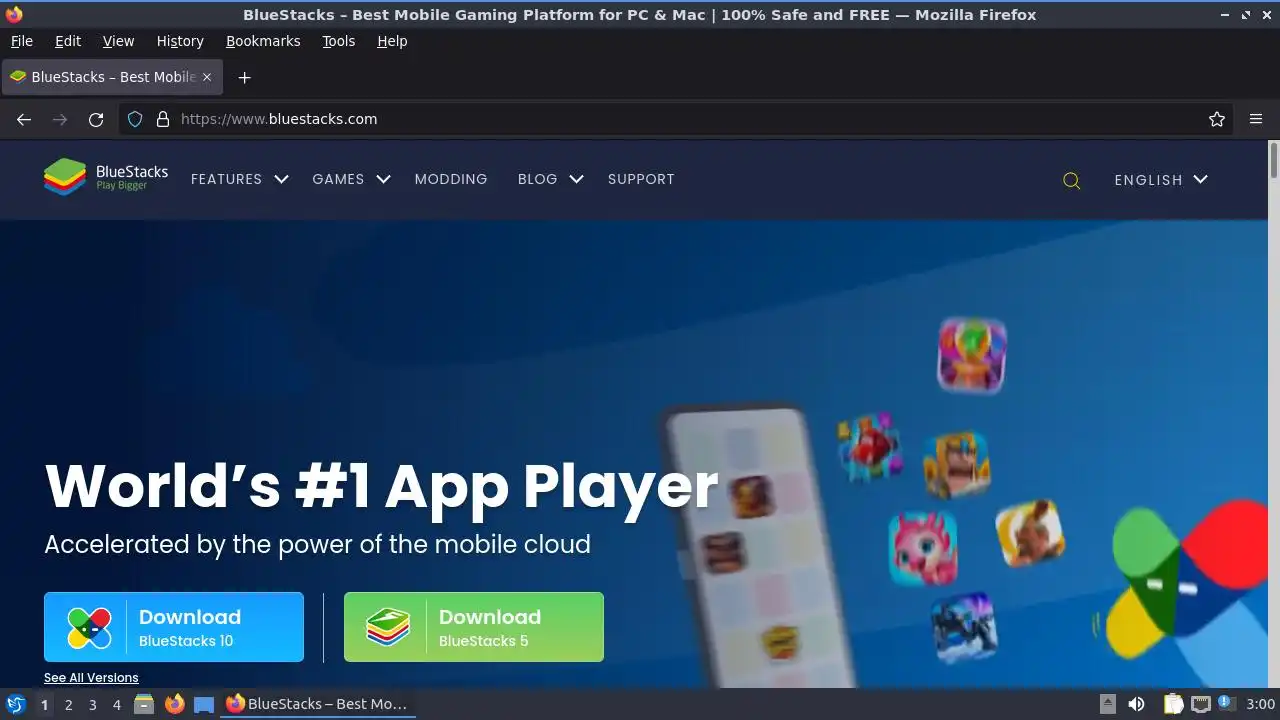Open tracking protection shield icon
The height and width of the screenshot is (720, 1280).
tap(135, 119)
